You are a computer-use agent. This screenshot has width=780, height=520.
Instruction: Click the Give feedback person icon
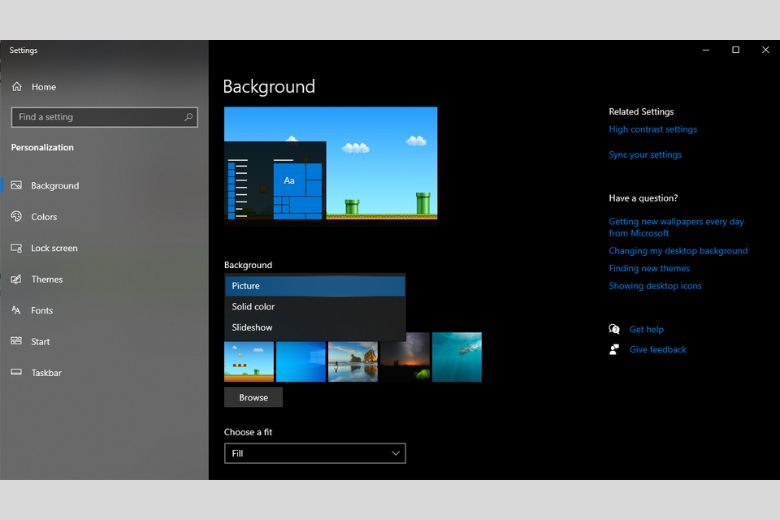614,349
